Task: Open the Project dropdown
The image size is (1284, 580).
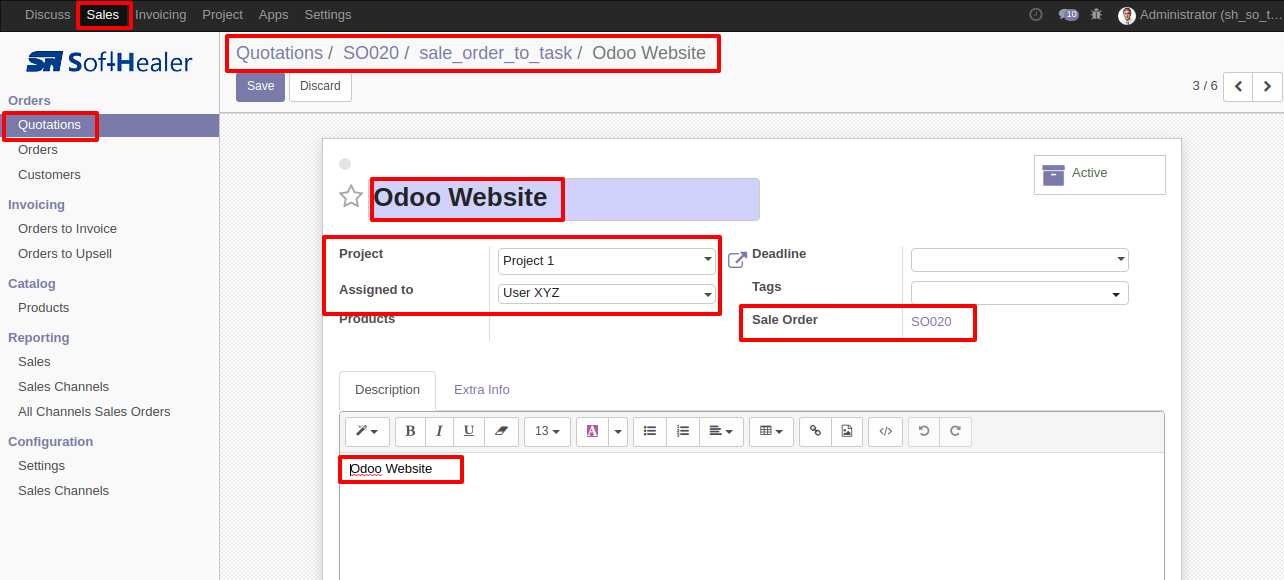Action: click(x=607, y=261)
